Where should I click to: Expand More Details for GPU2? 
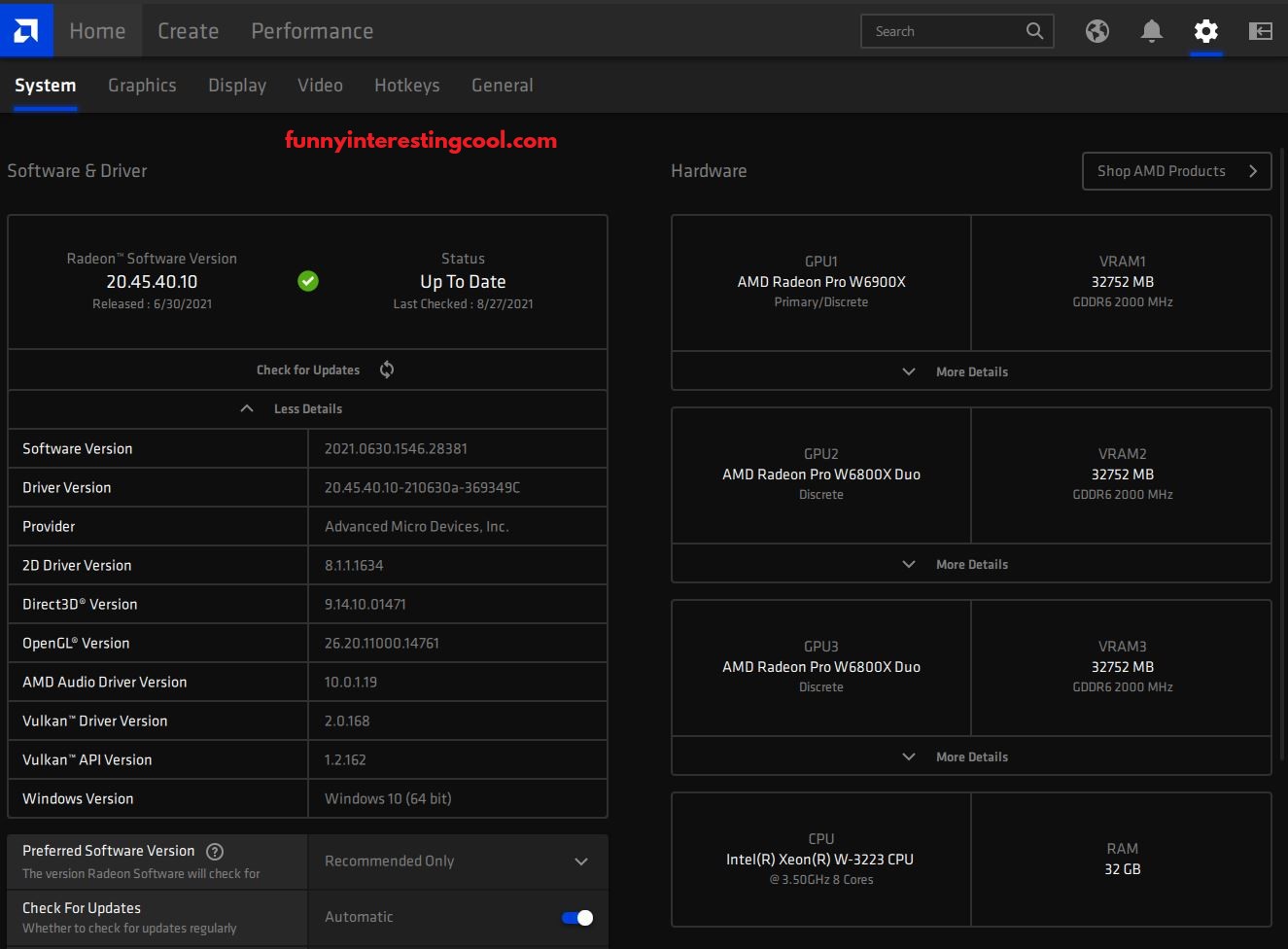[971, 564]
